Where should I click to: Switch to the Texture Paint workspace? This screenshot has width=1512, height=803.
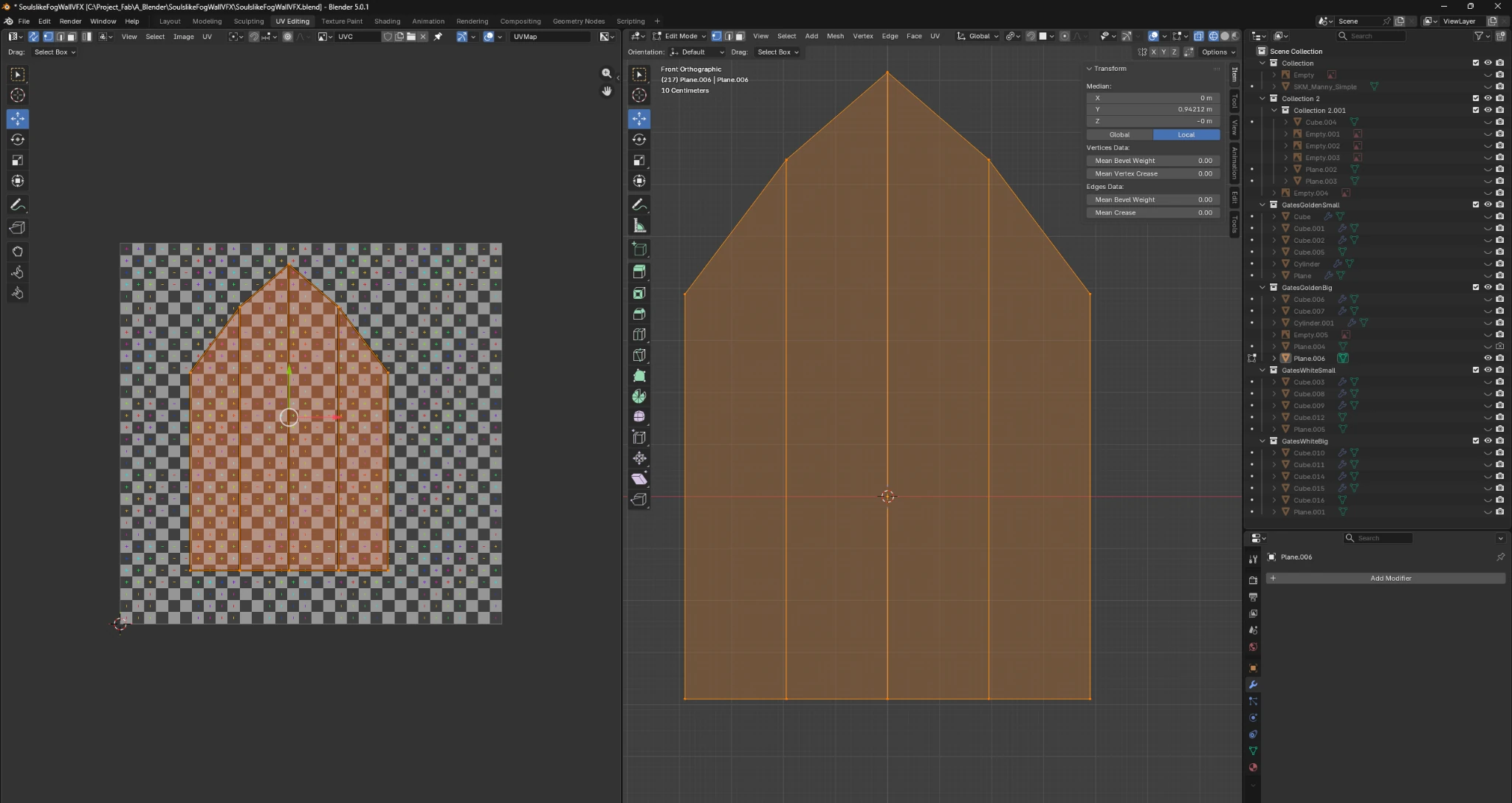[x=342, y=21]
